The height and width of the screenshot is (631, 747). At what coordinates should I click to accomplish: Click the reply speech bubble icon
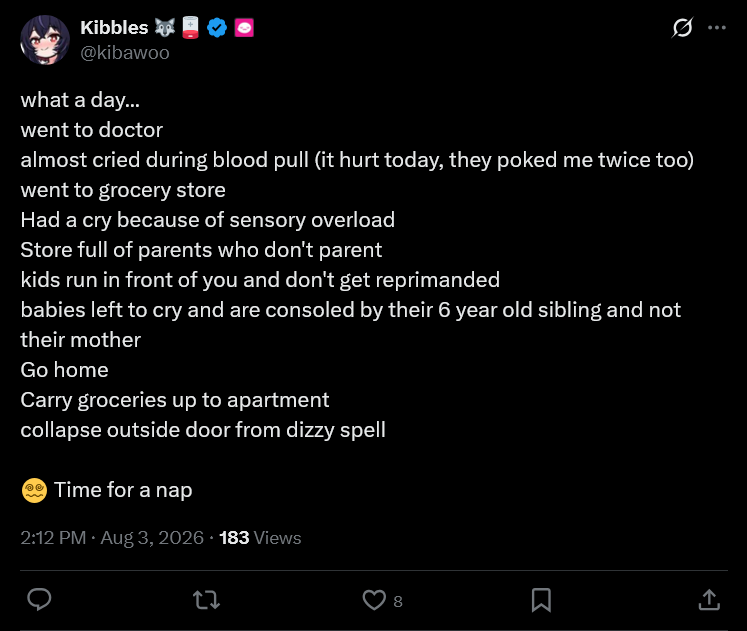39,600
